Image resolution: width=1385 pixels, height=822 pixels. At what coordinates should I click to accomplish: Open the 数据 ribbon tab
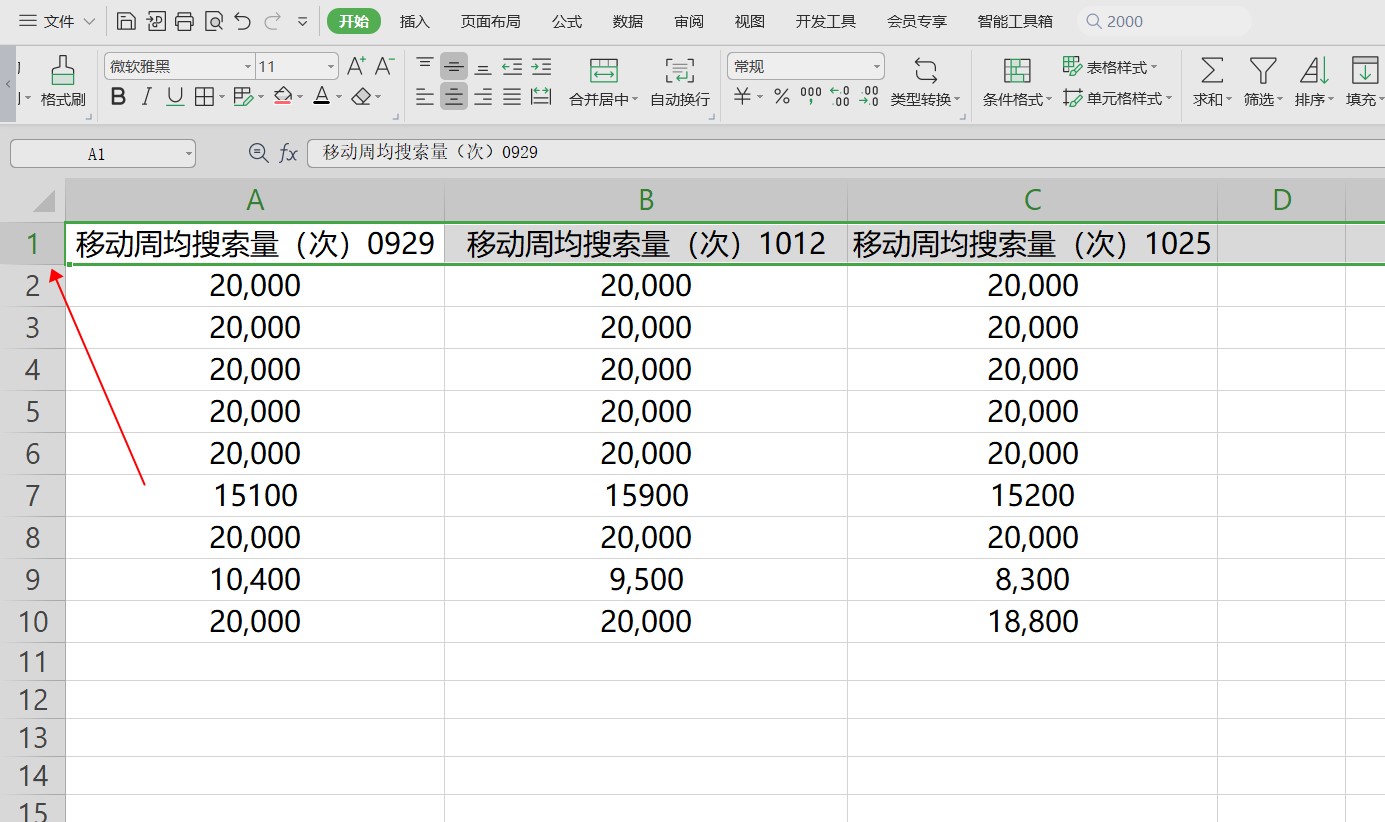click(x=627, y=21)
